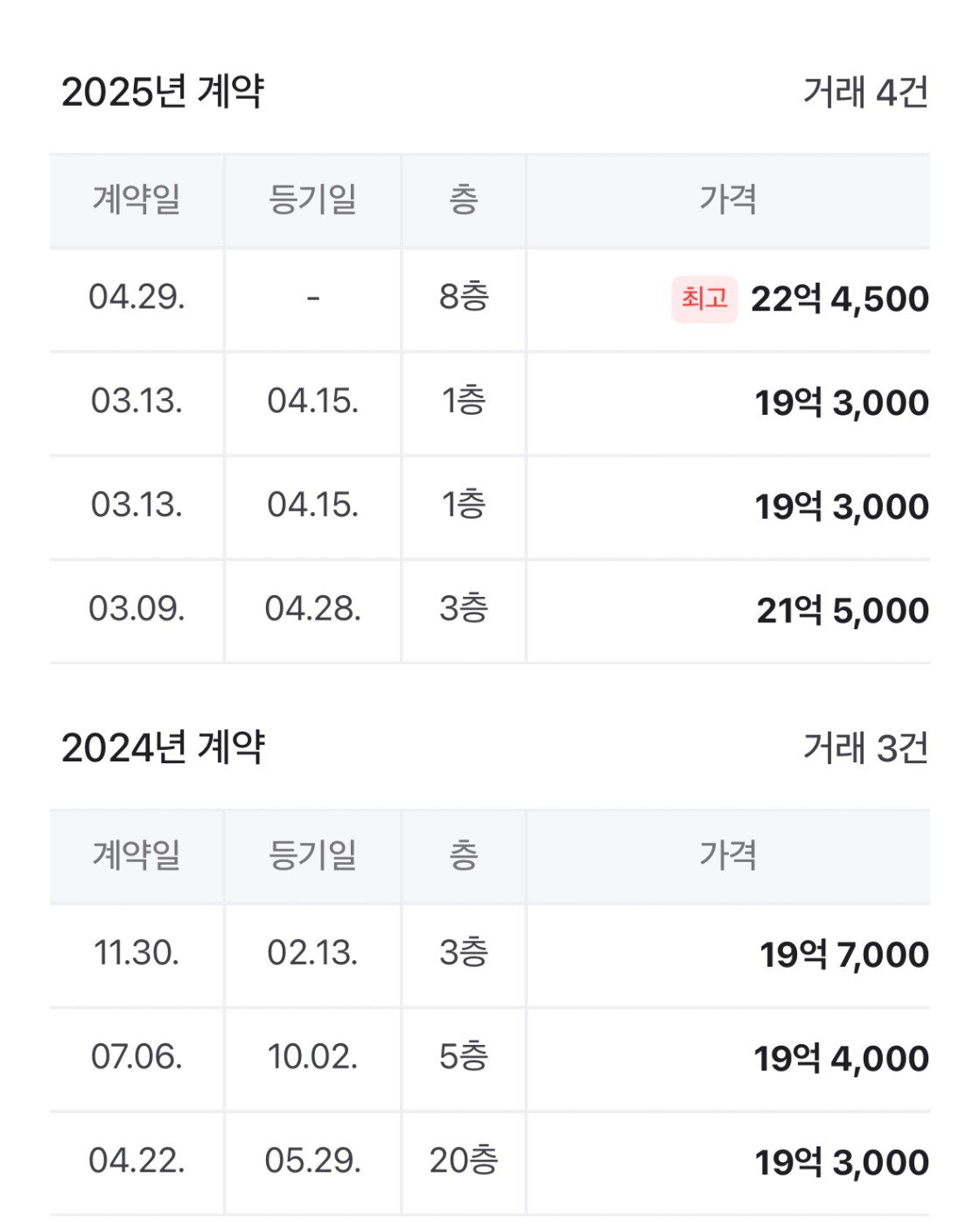
Task: Open the 11.30. contract row at 19억 7,000
Action: point(490,954)
